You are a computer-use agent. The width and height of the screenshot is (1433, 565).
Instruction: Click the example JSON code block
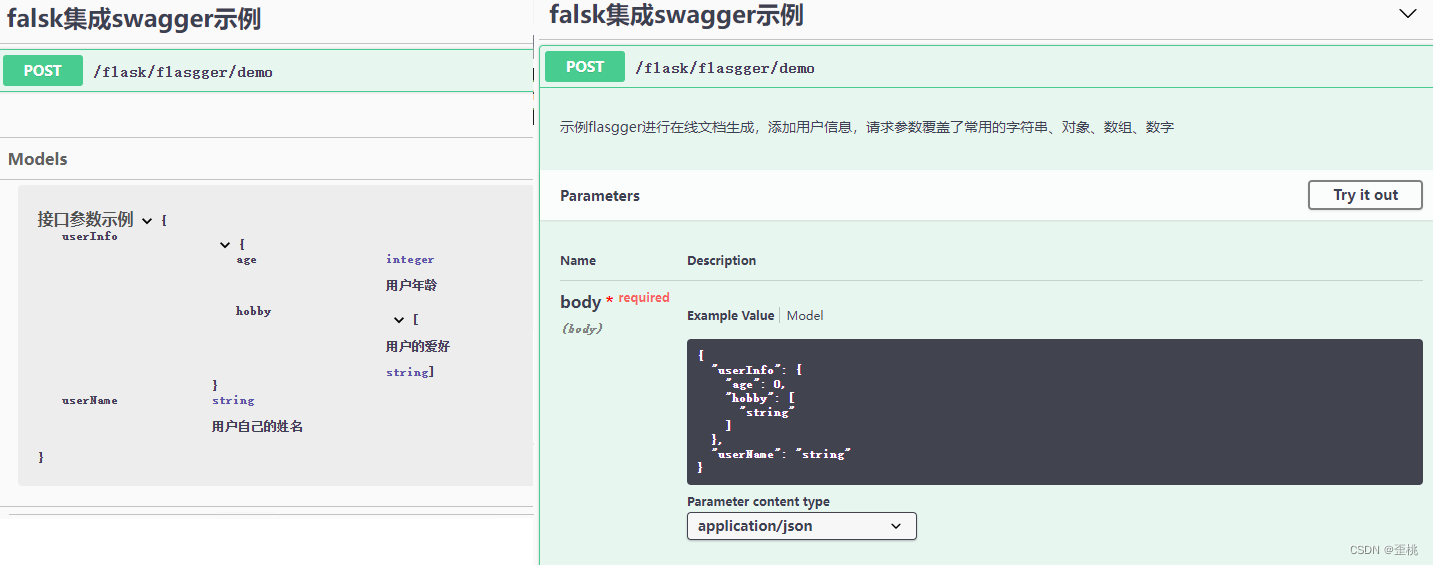click(x=1055, y=412)
